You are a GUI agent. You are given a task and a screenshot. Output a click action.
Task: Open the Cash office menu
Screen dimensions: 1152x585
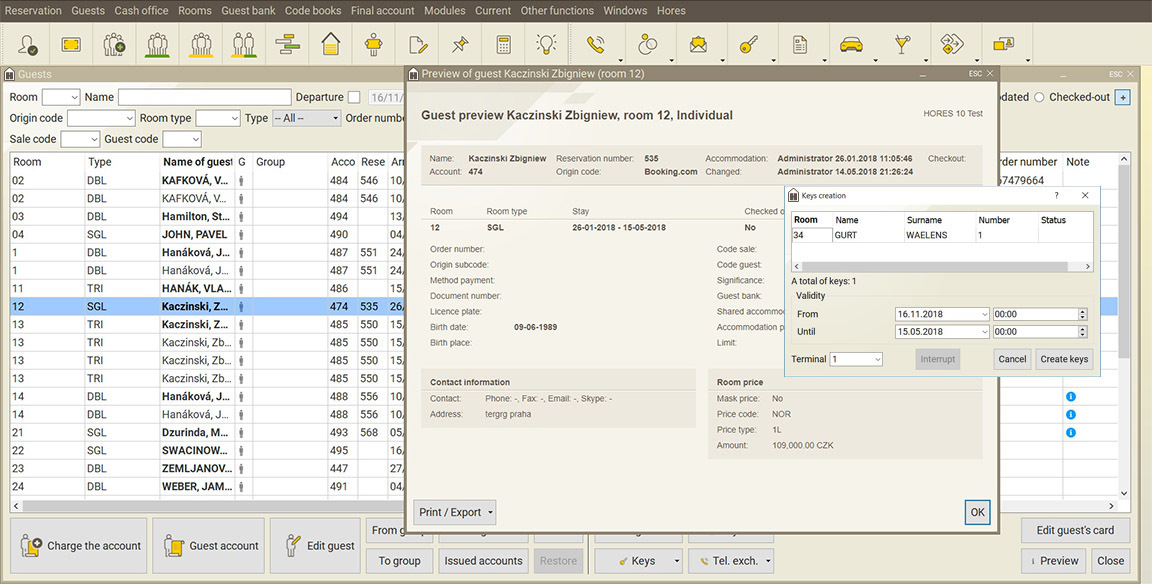click(141, 11)
